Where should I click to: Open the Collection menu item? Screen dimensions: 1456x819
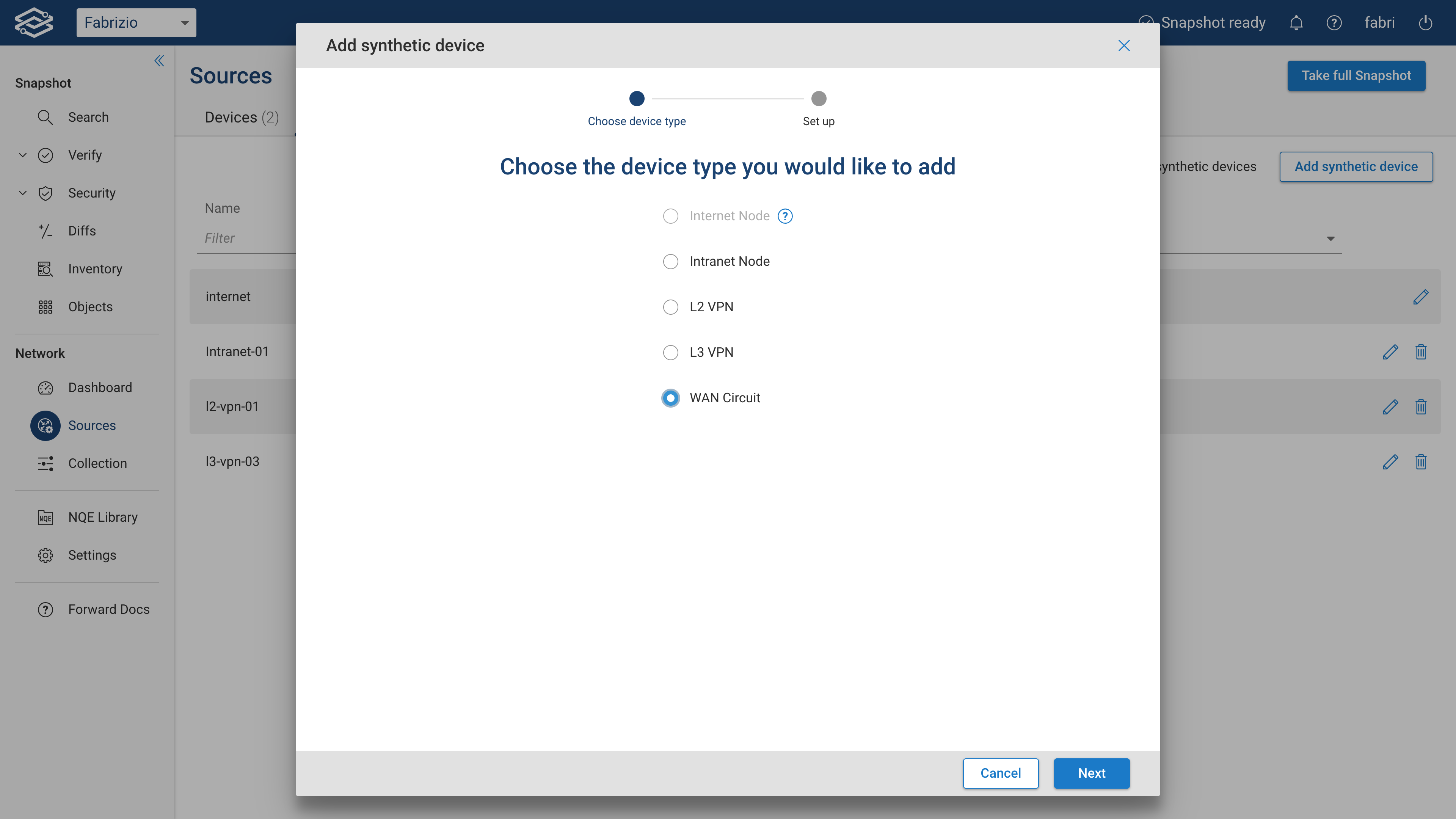click(97, 463)
